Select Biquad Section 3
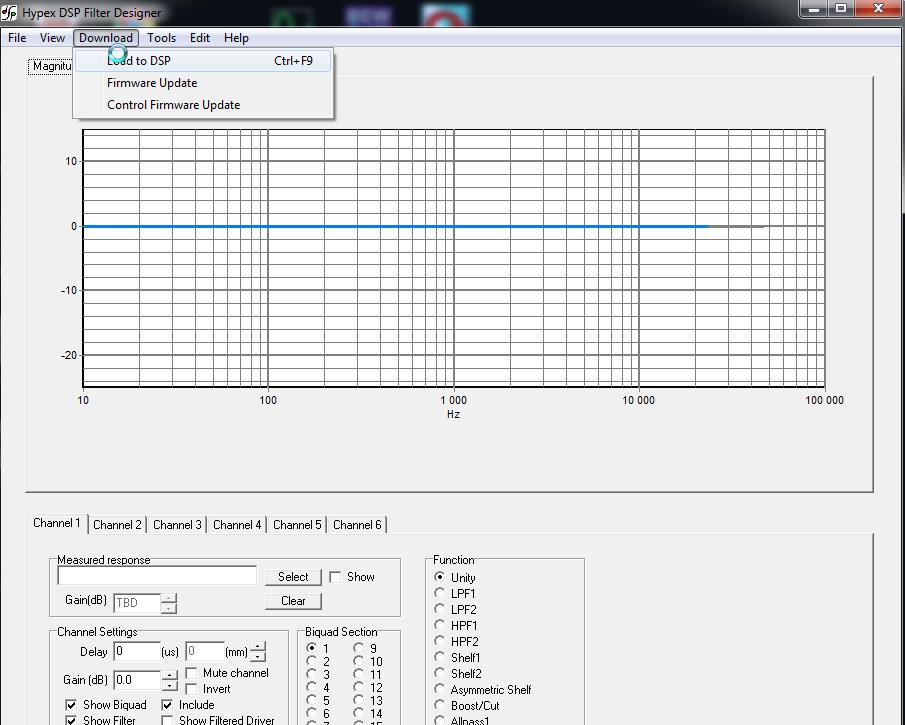Viewport: 905px width, 725px height. click(x=312, y=674)
